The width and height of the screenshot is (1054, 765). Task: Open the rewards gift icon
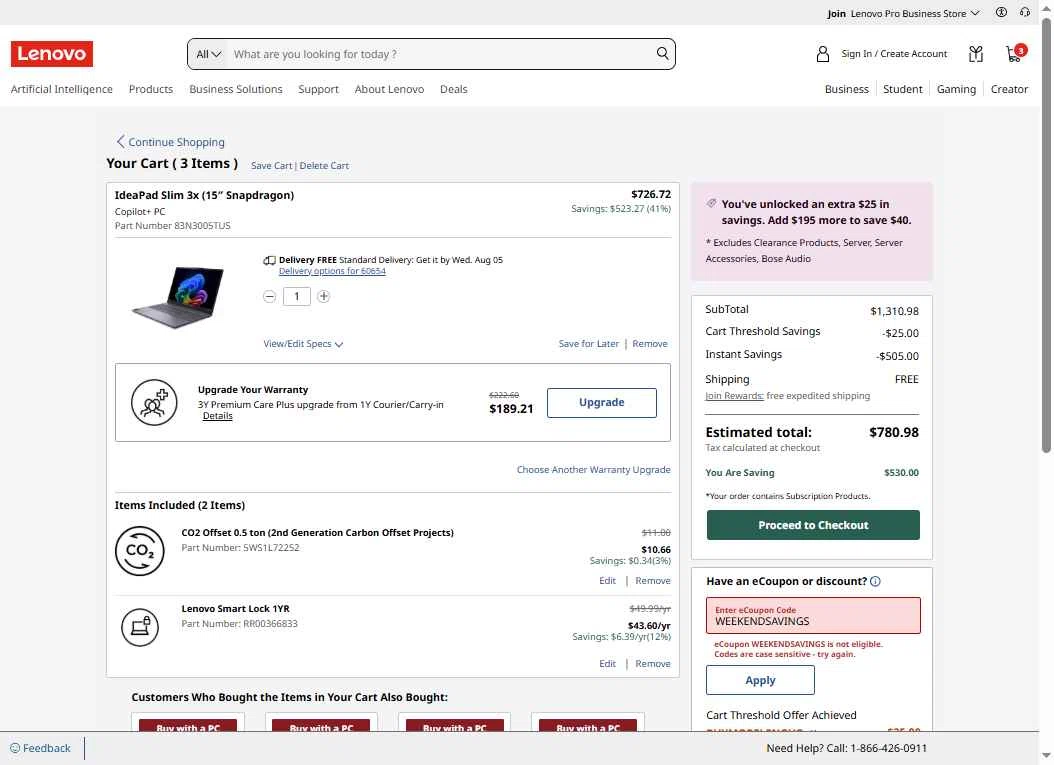(x=975, y=54)
